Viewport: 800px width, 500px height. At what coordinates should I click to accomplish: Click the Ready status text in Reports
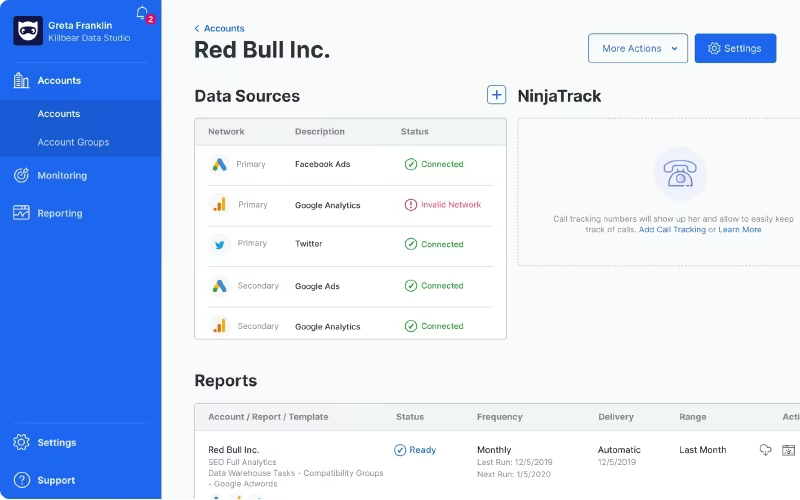[422, 449]
